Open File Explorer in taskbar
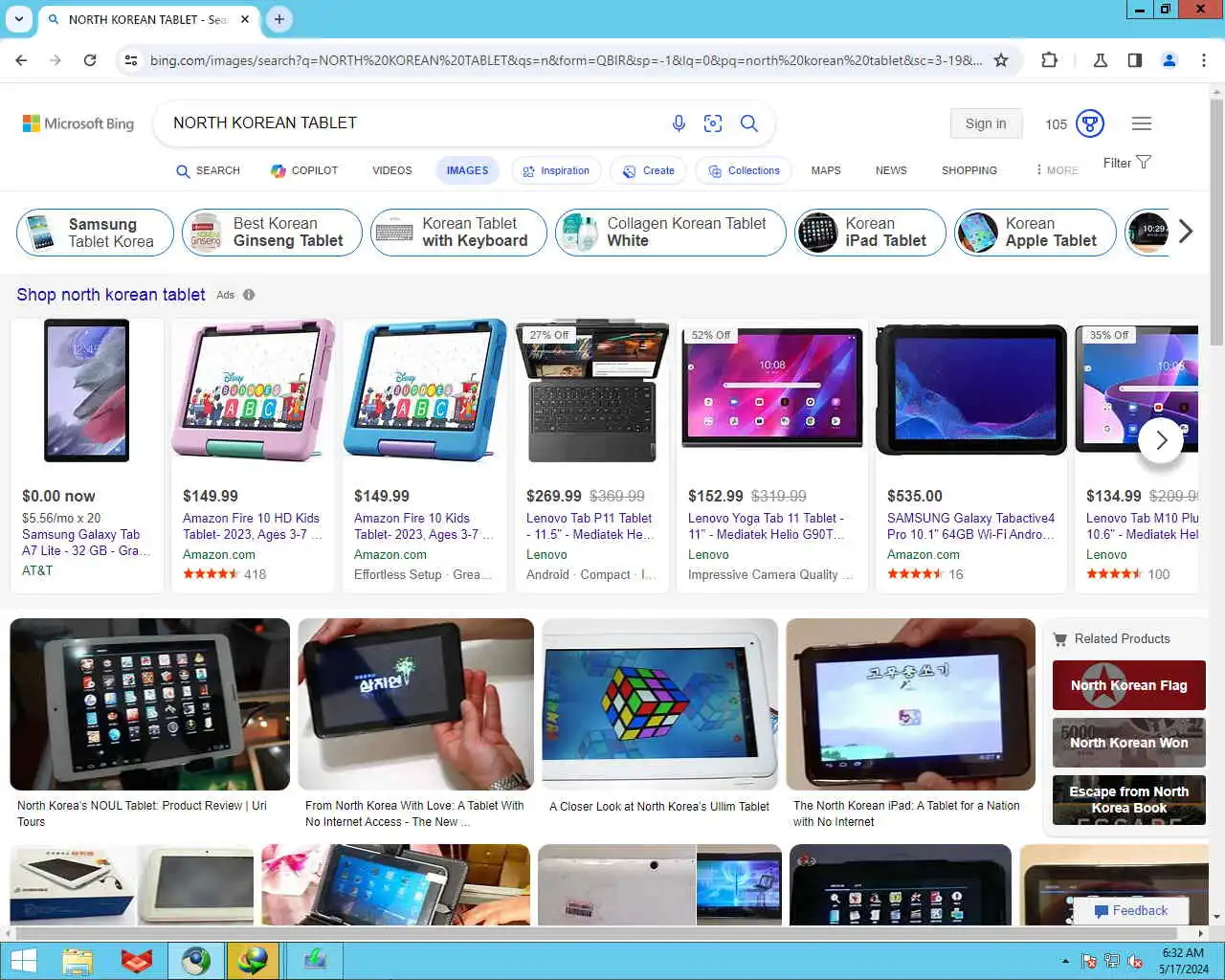Viewport: 1225px width, 980px height. pos(78,961)
